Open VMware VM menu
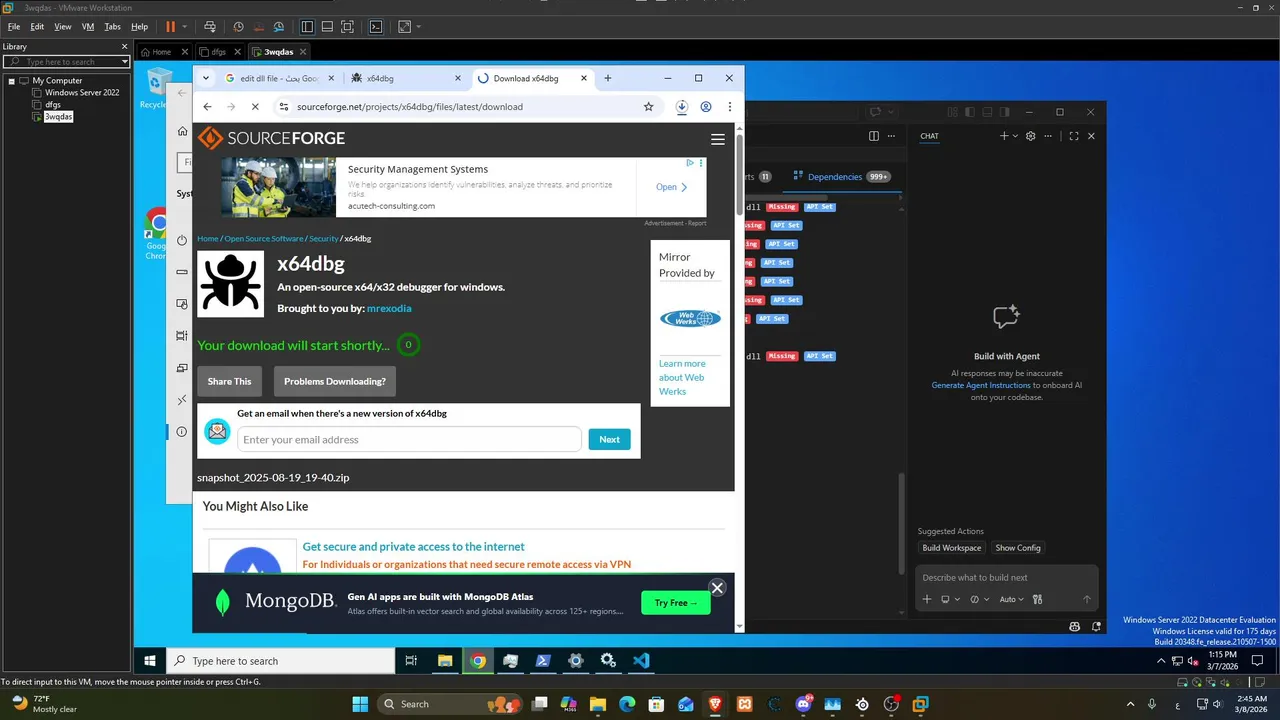Image resolution: width=1280 pixels, height=720 pixels. click(88, 27)
